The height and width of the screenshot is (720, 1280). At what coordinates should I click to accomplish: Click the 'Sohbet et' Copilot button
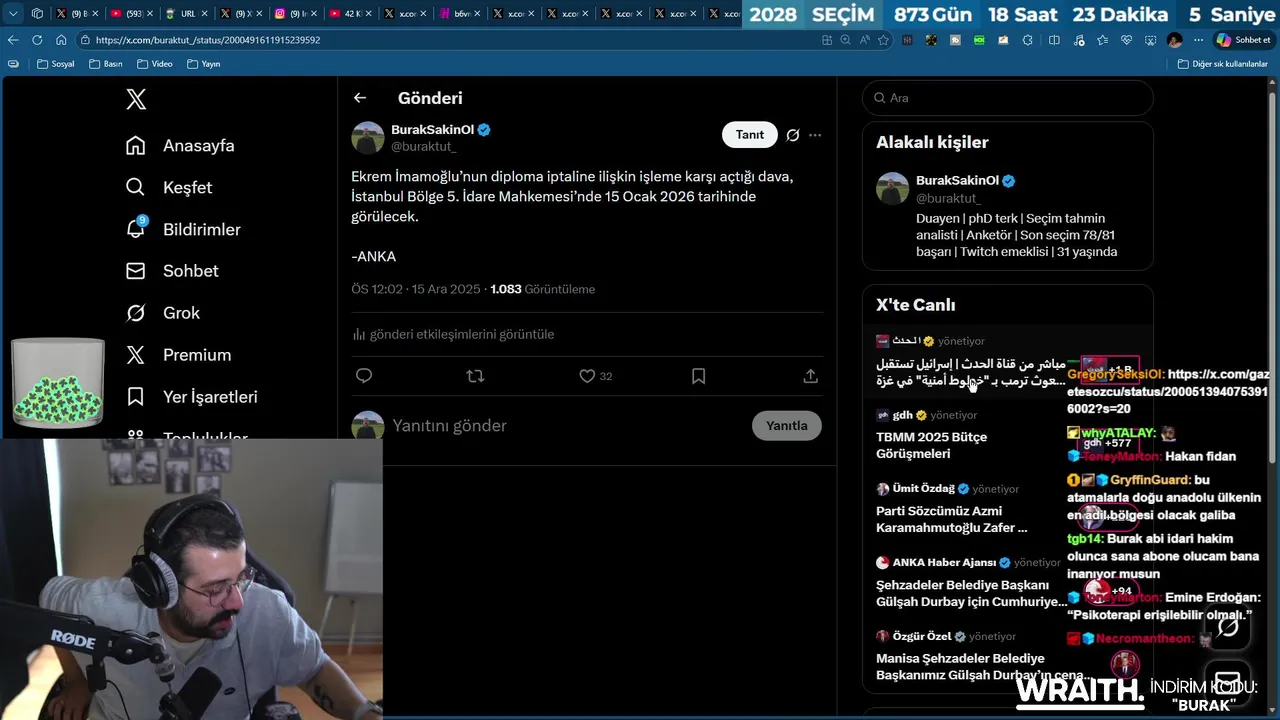click(x=1243, y=40)
